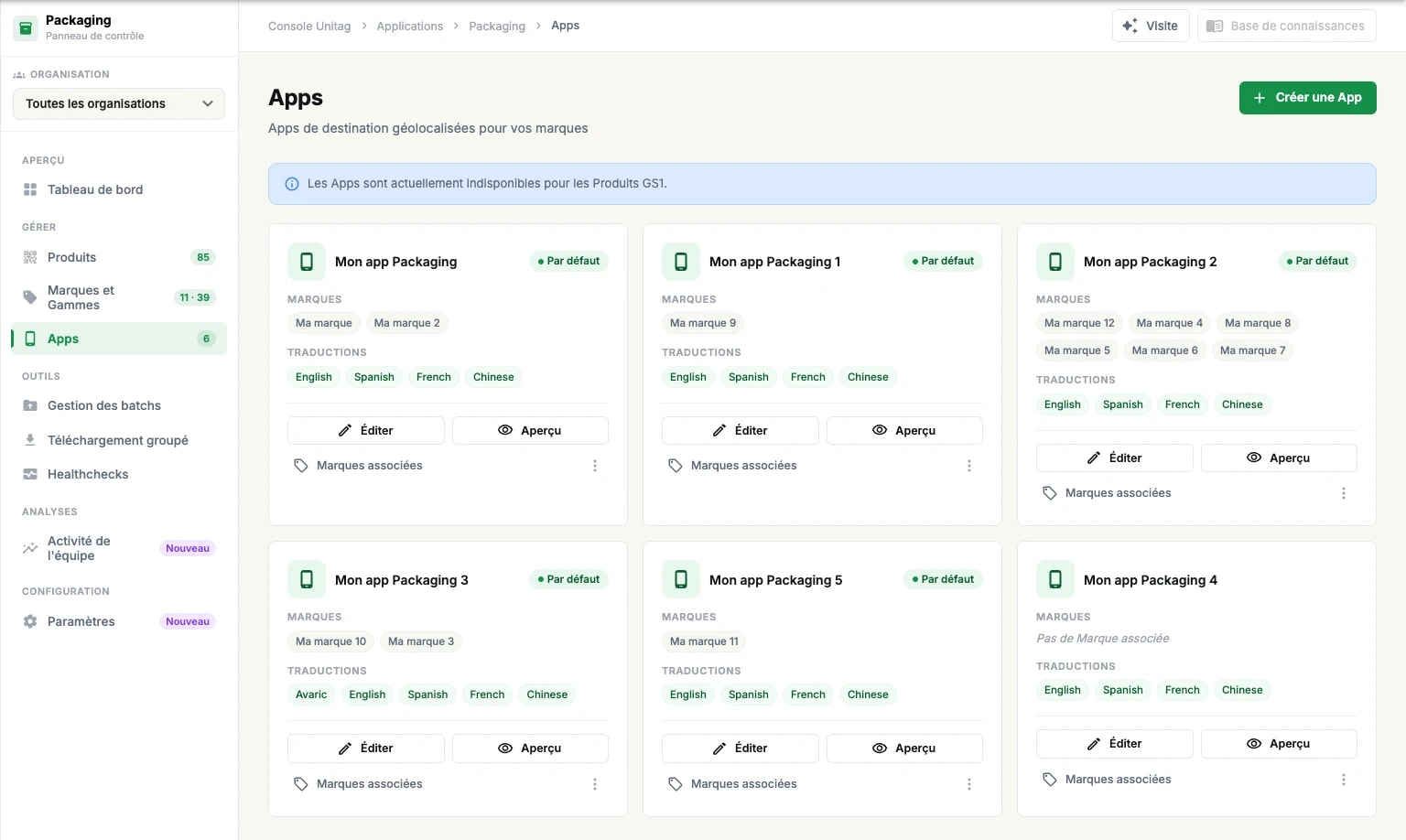
Task: Edit Mon app Packaging 4
Action: tap(1114, 744)
